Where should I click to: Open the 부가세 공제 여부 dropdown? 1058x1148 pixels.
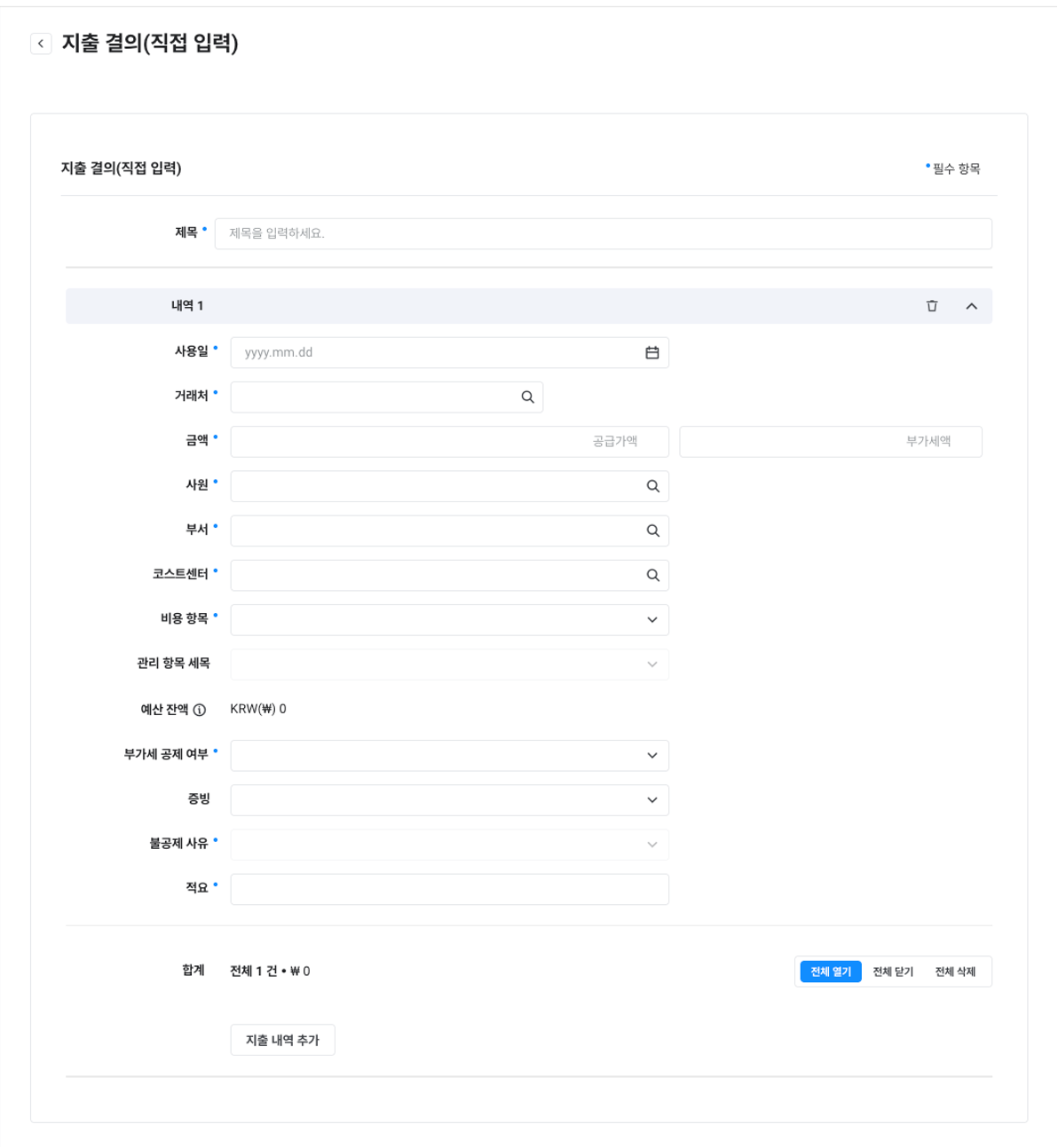tap(449, 756)
